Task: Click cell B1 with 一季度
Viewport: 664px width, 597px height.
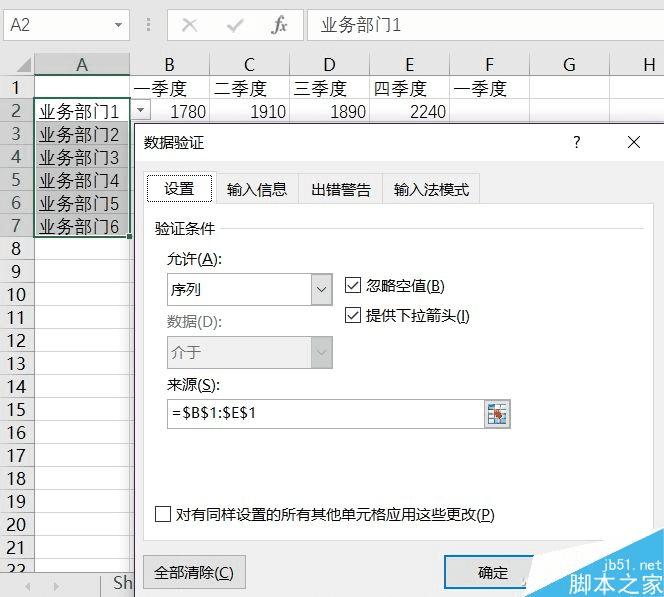Action: tap(169, 88)
